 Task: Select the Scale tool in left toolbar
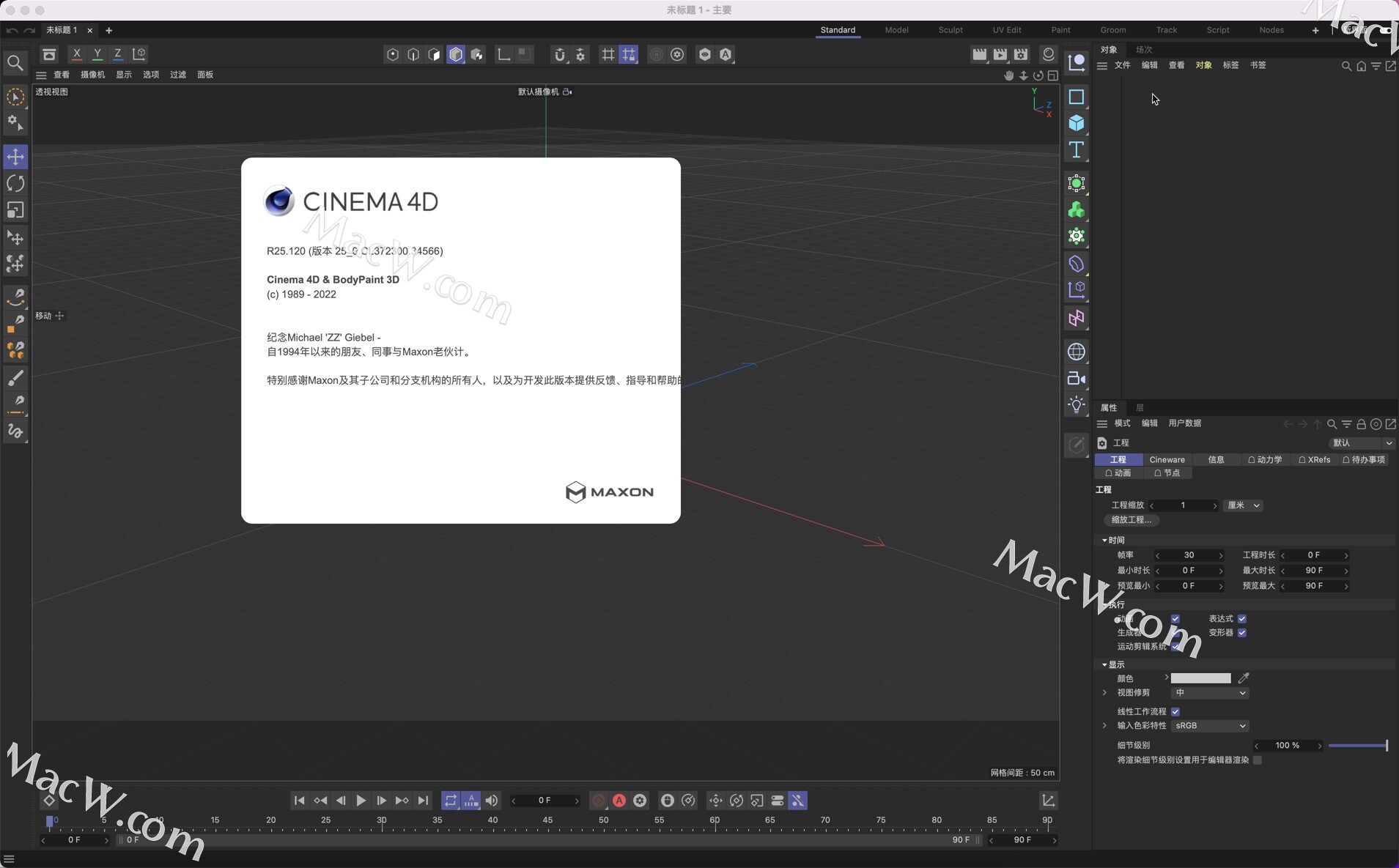tap(15, 210)
